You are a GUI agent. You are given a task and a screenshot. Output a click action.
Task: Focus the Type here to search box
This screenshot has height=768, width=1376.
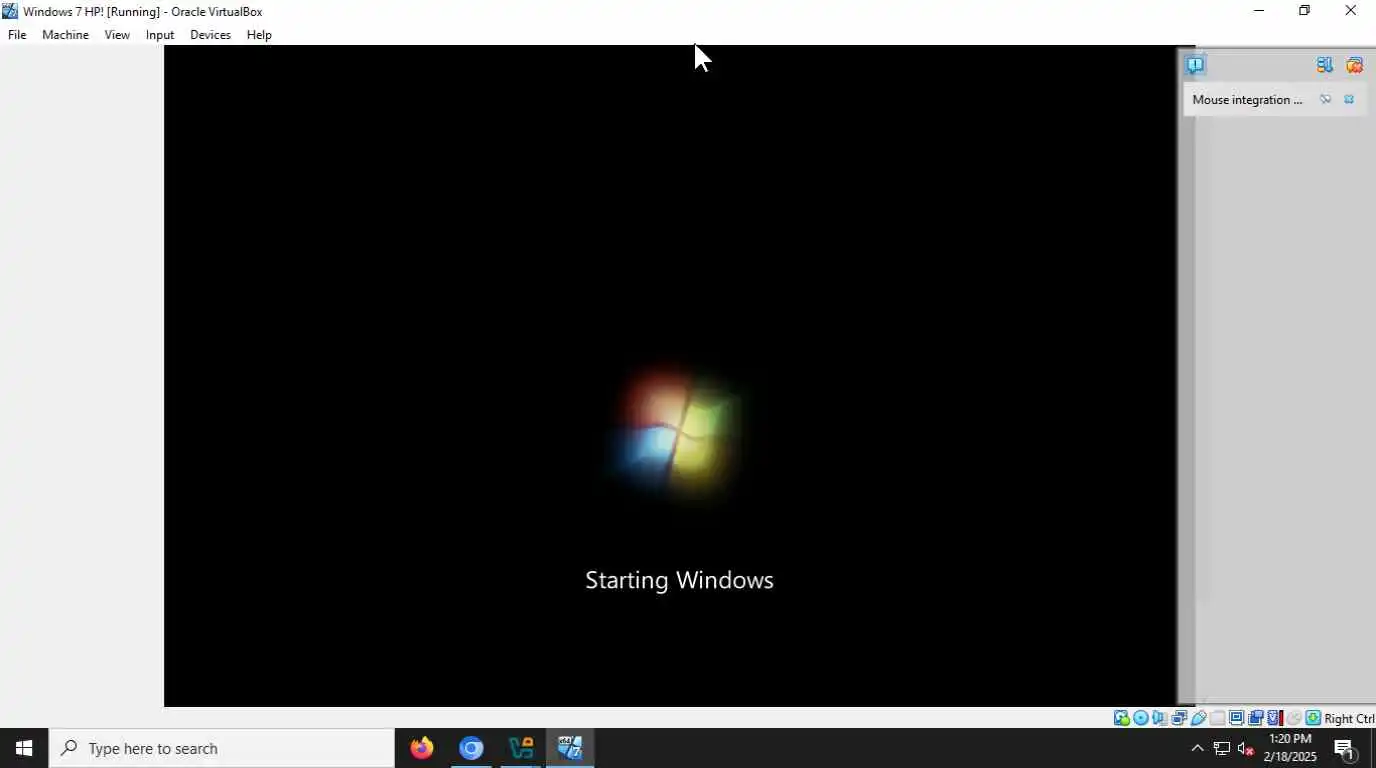click(x=221, y=748)
